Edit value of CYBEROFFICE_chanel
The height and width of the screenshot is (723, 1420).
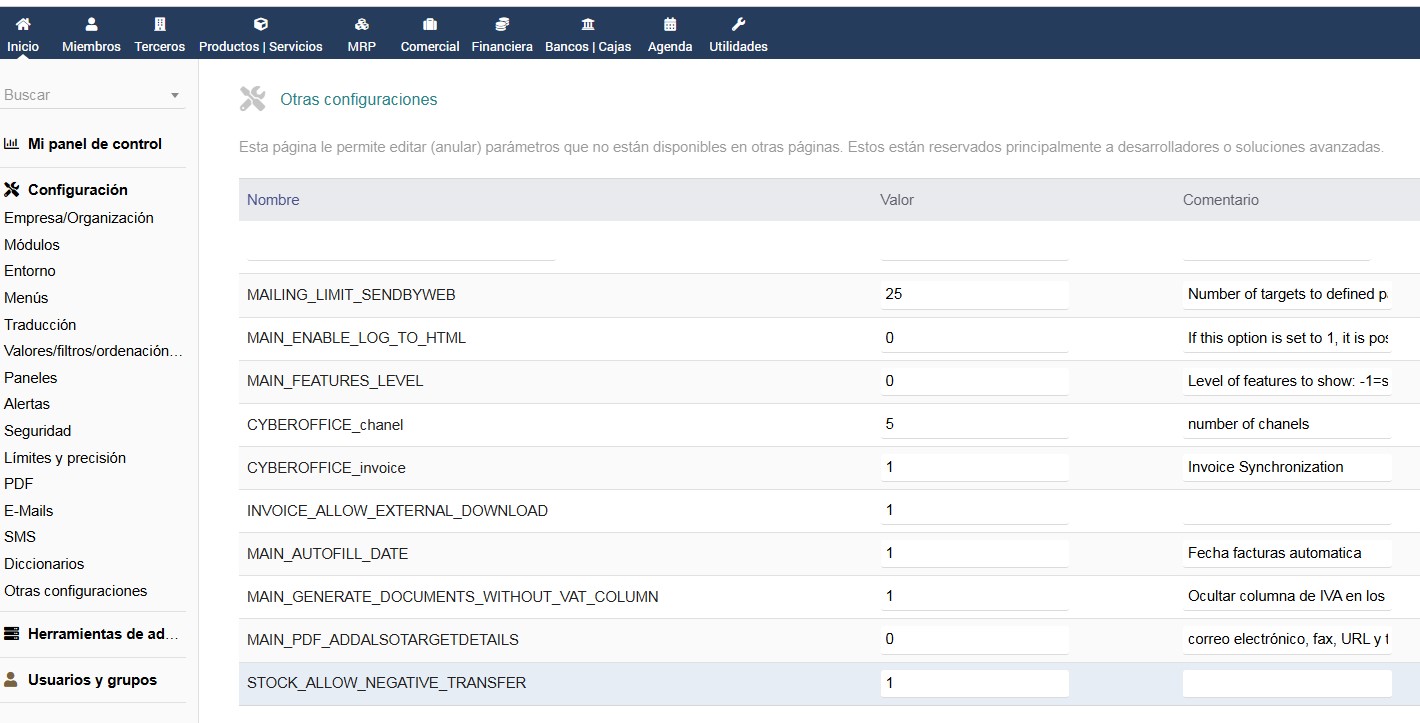[974, 424]
